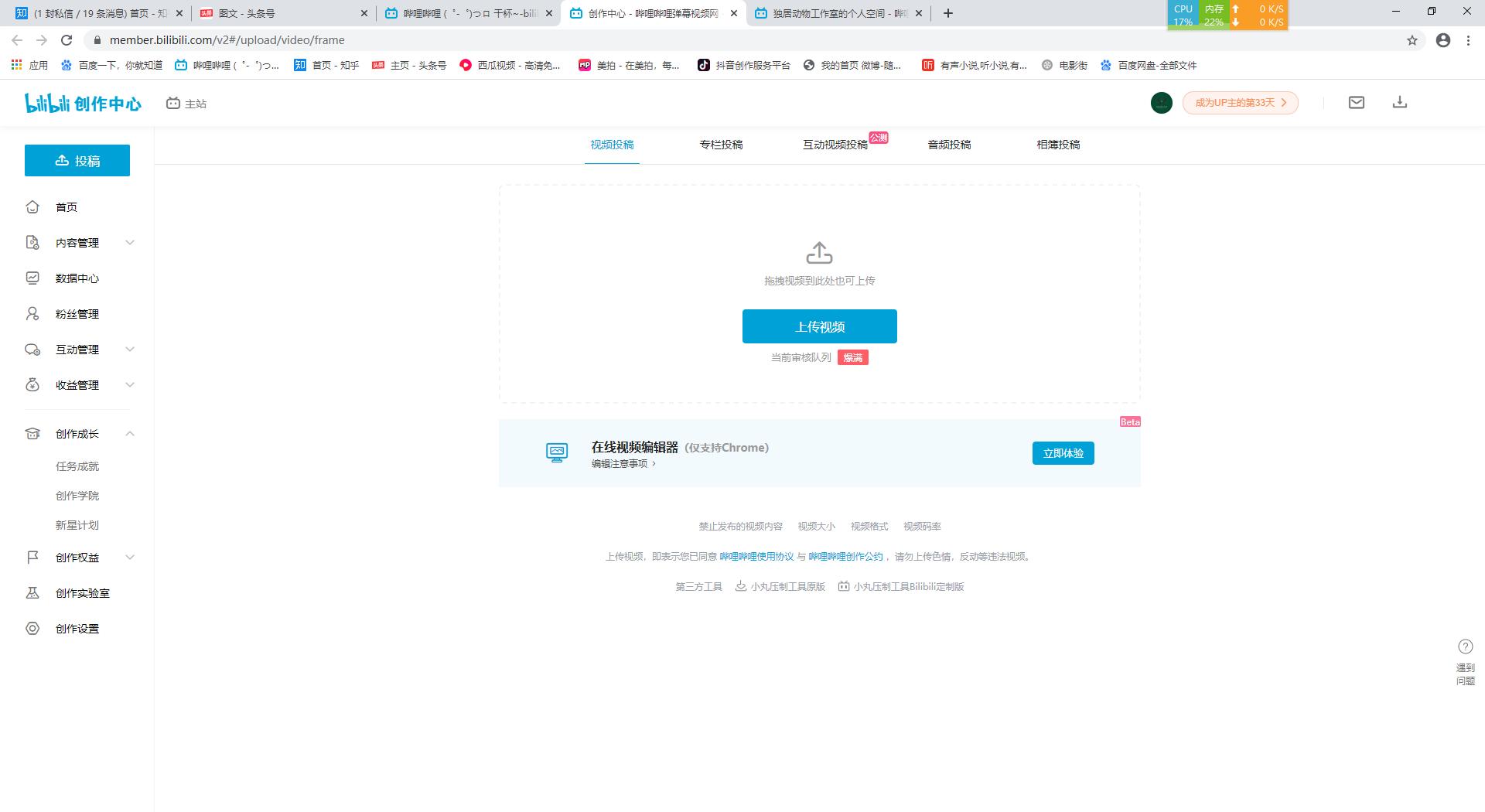Click the 遇到问题 help icon bottom right
The height and width of the screenshot is (812, 1485).
(1465, 647)
